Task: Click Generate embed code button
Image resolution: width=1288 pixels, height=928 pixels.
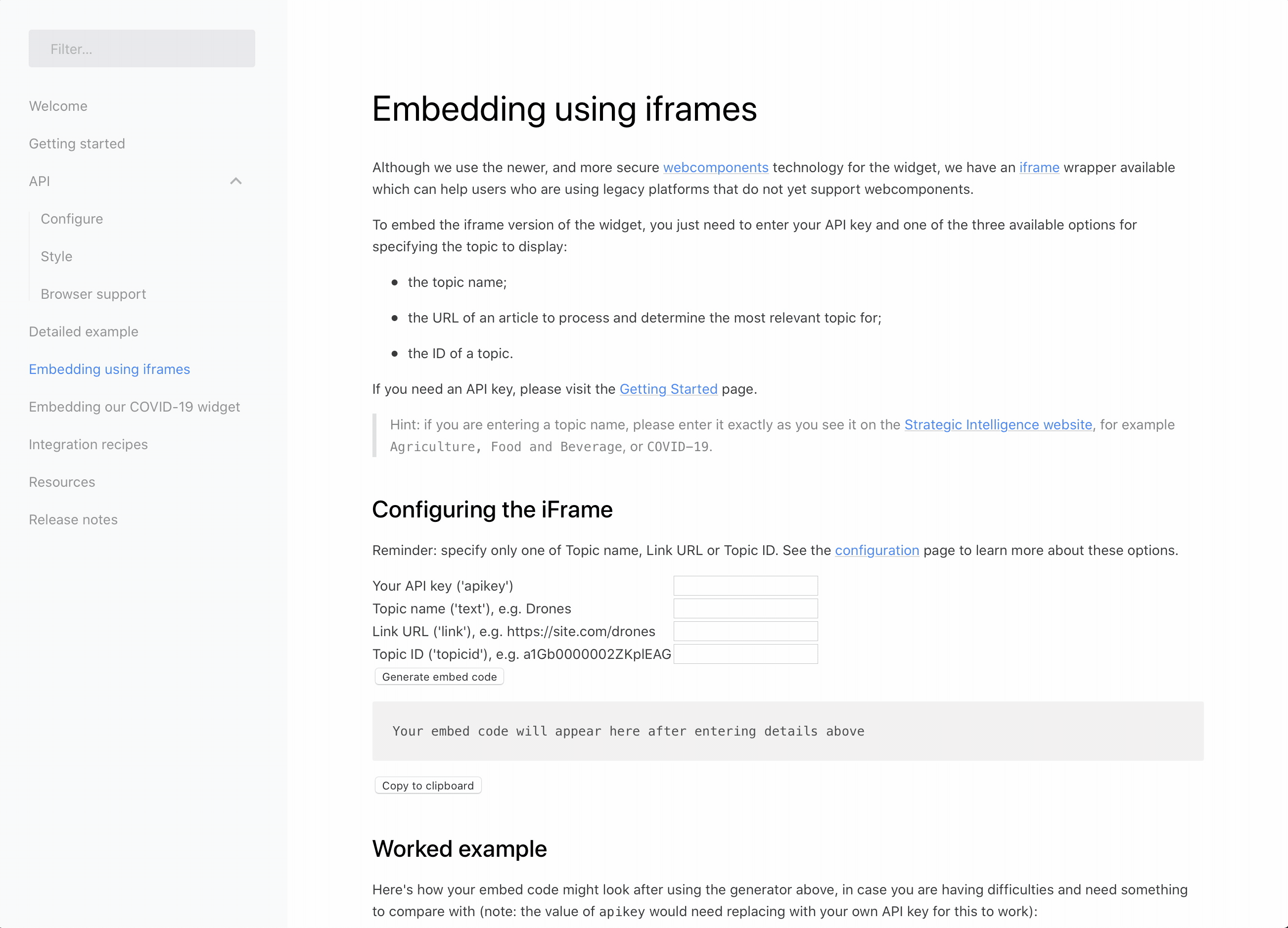Action: 439,676
